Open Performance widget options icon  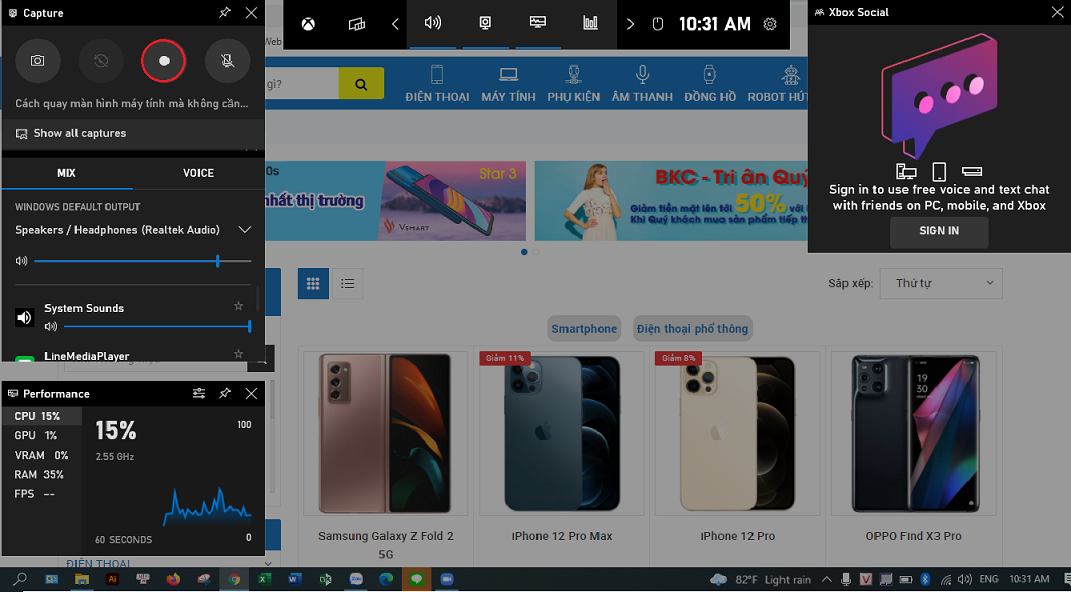198,393
